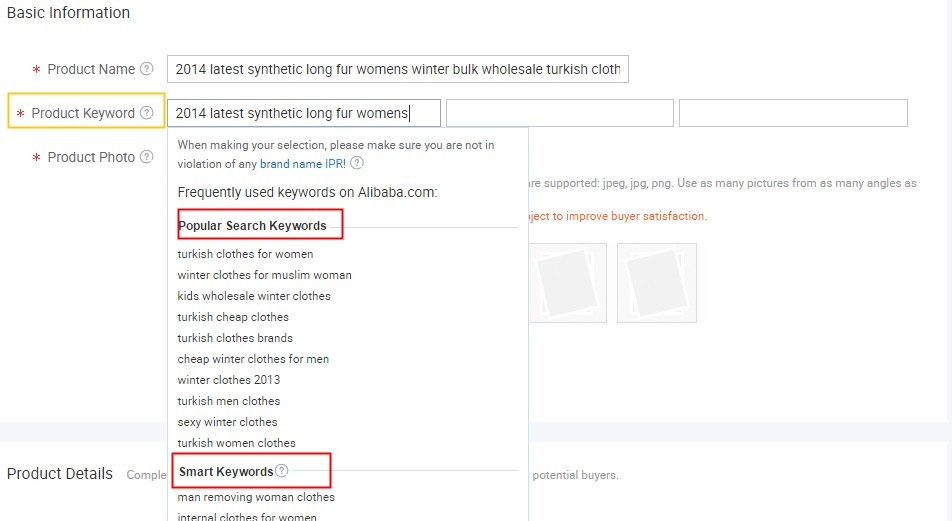Click the second Product Keyword field
This screenshot has width=952, height=521.
559,113
